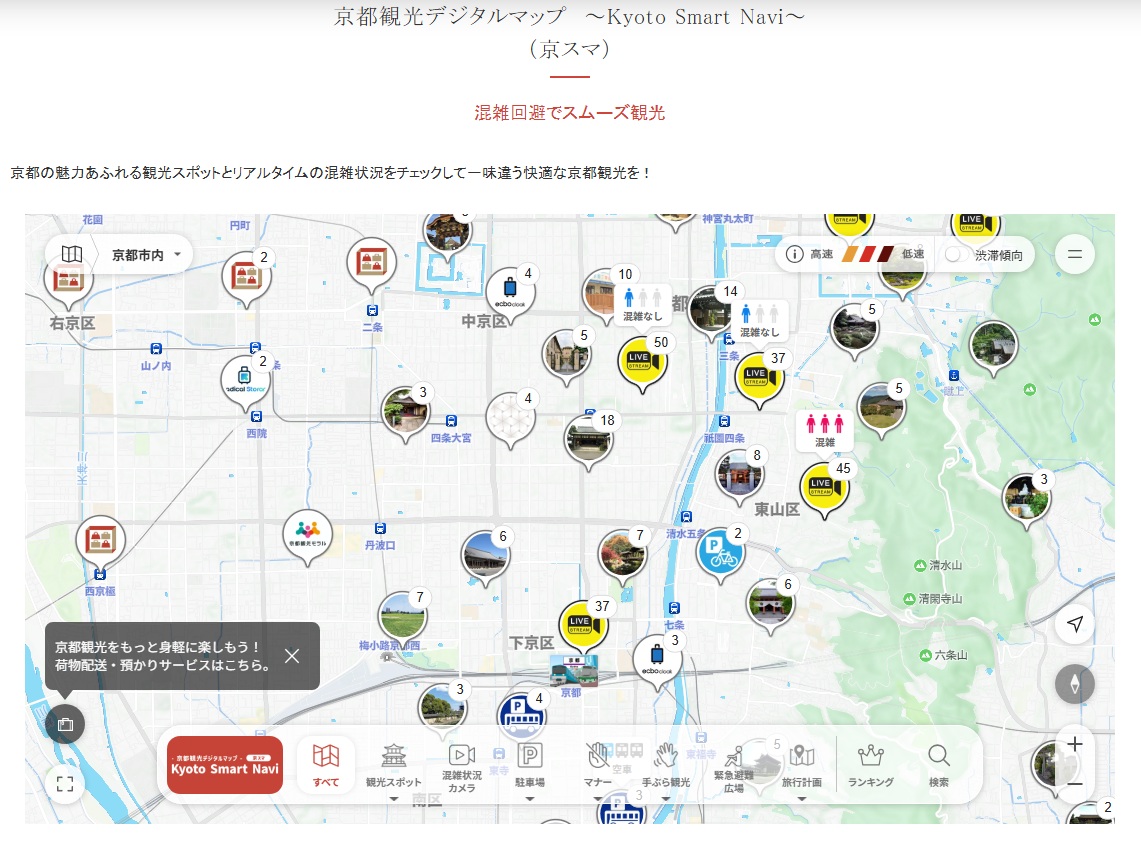Click the 検索 magnifying glass icon
The image size is (1141, 846).
[938, 765]
